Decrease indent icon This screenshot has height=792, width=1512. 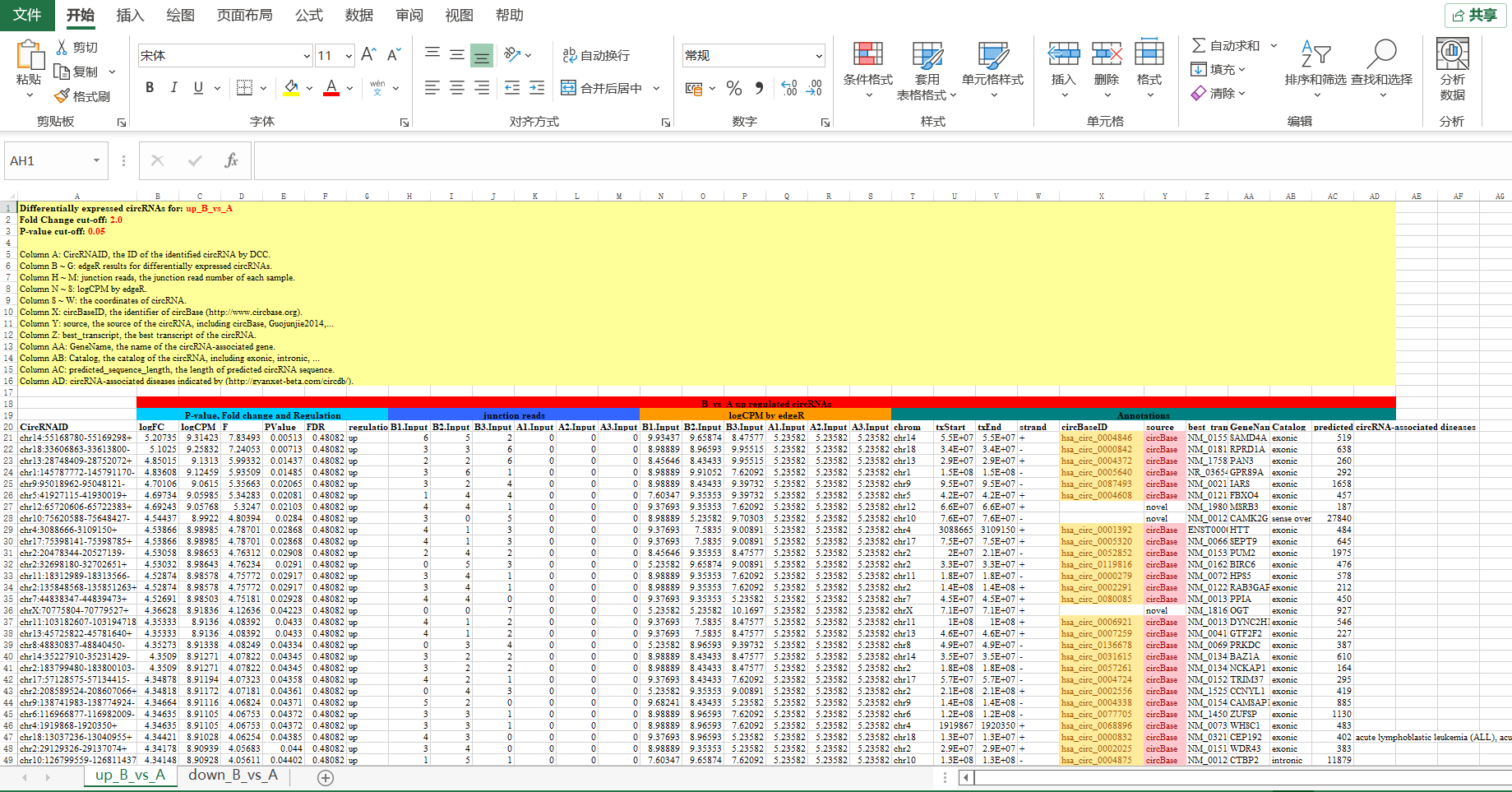[x=512, y=87]
